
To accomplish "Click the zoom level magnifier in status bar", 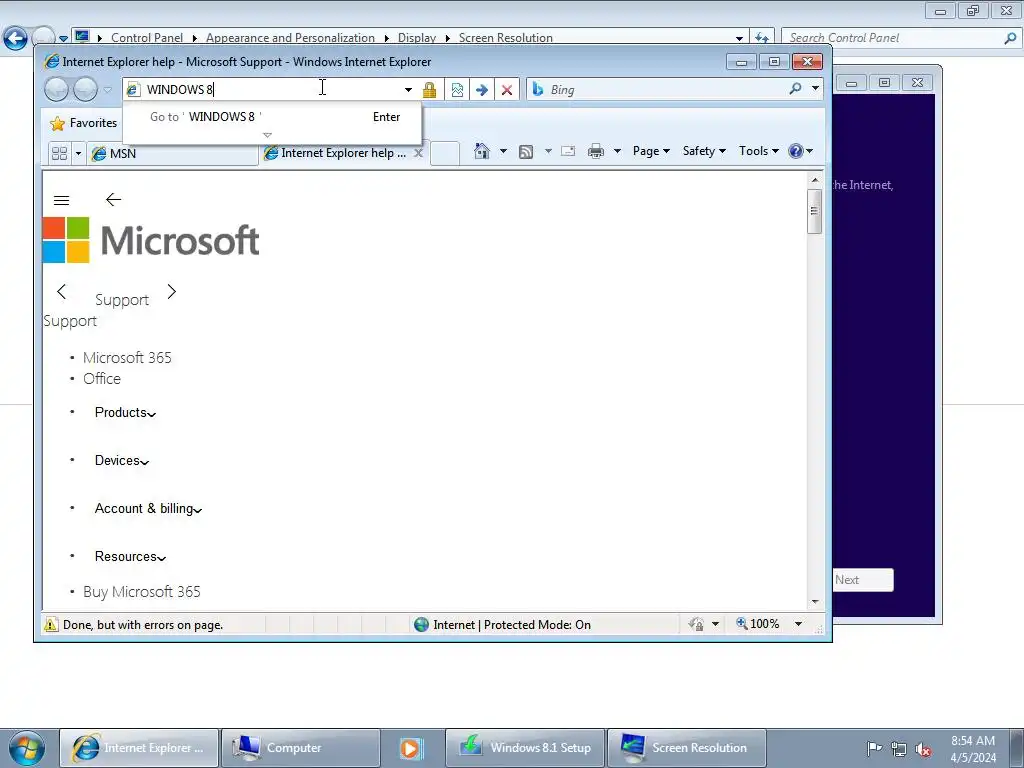I will [x=741, y=624].
